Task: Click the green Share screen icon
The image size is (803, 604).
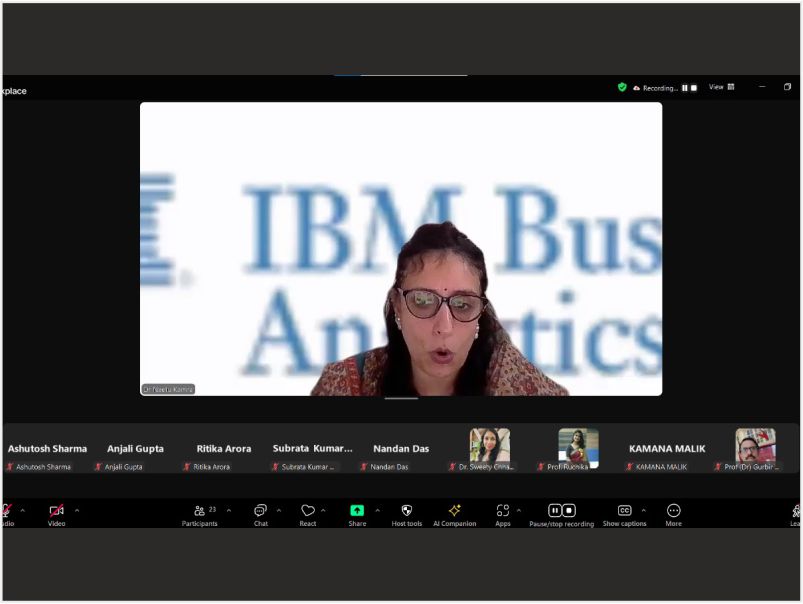Action: point(357,511)
